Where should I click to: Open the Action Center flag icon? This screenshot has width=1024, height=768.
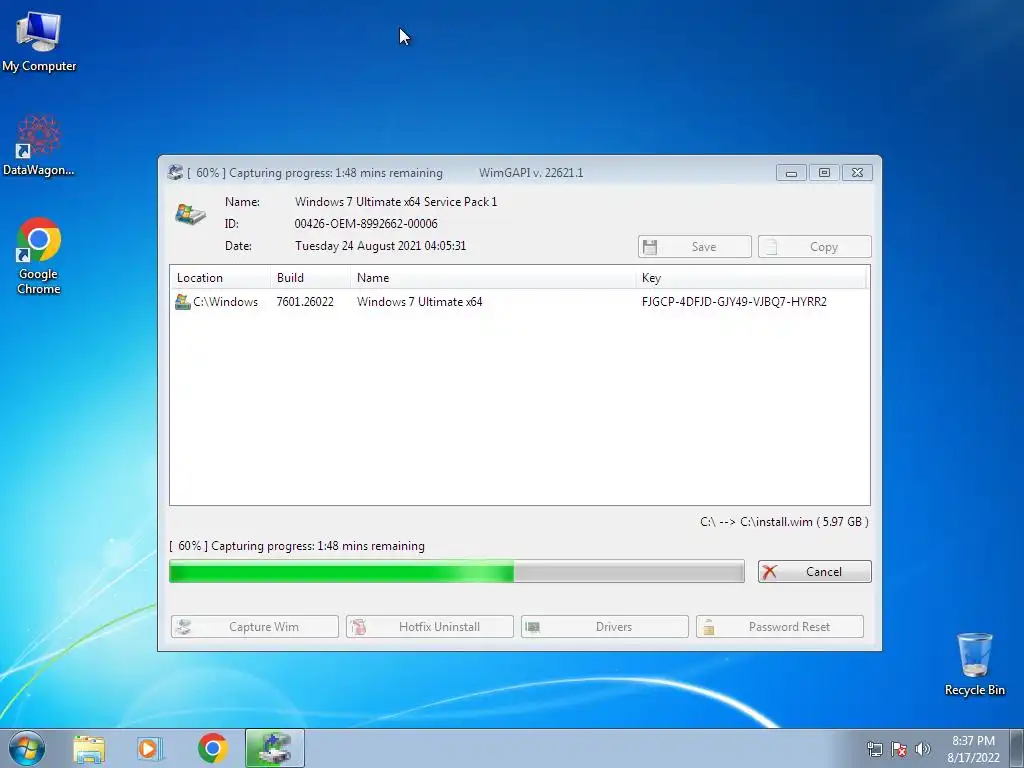pos(899,749)
